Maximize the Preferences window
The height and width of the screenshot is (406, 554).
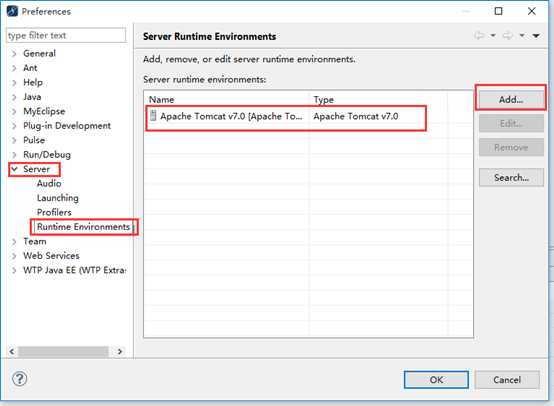click(498, 11)
